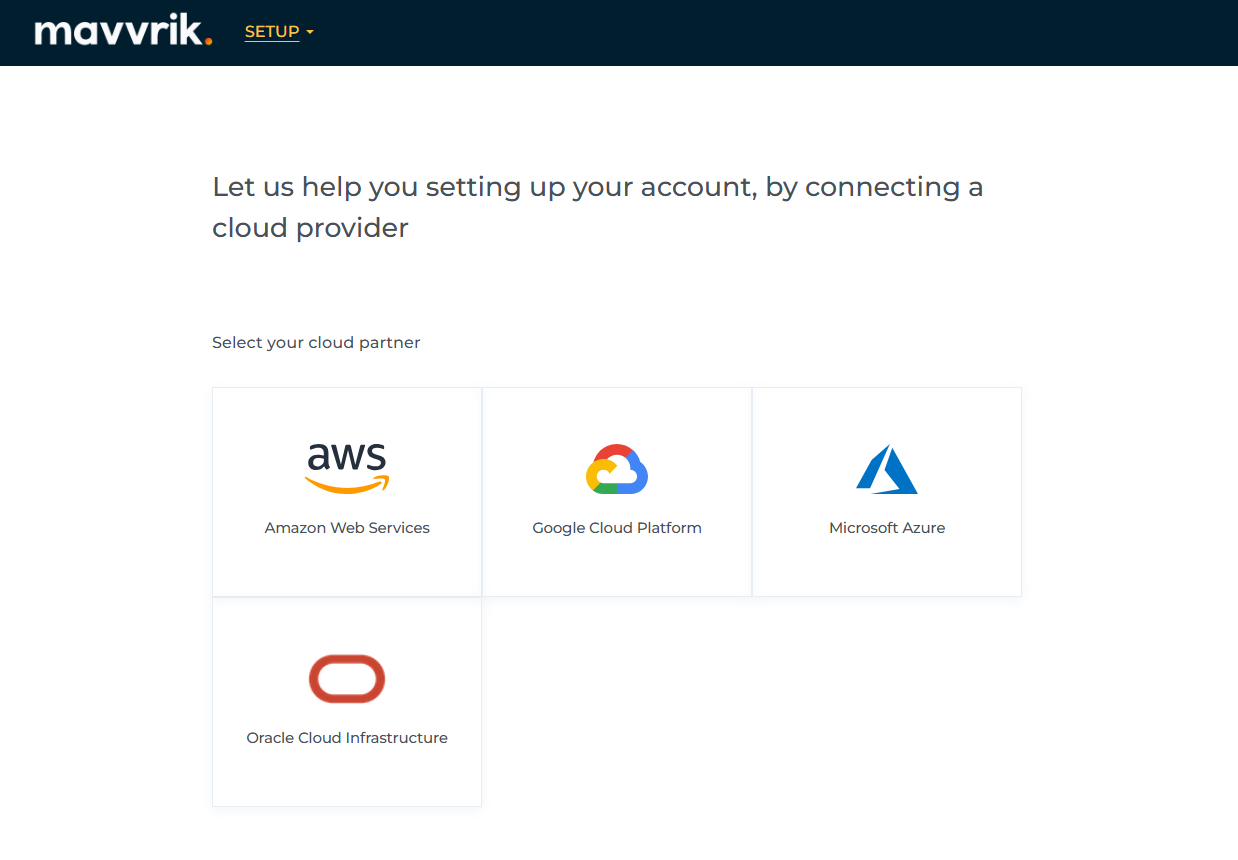Viewport: 1238px width, 860px height.
Task: Click the orange dot in mavvrik logo
Action: 208,42
